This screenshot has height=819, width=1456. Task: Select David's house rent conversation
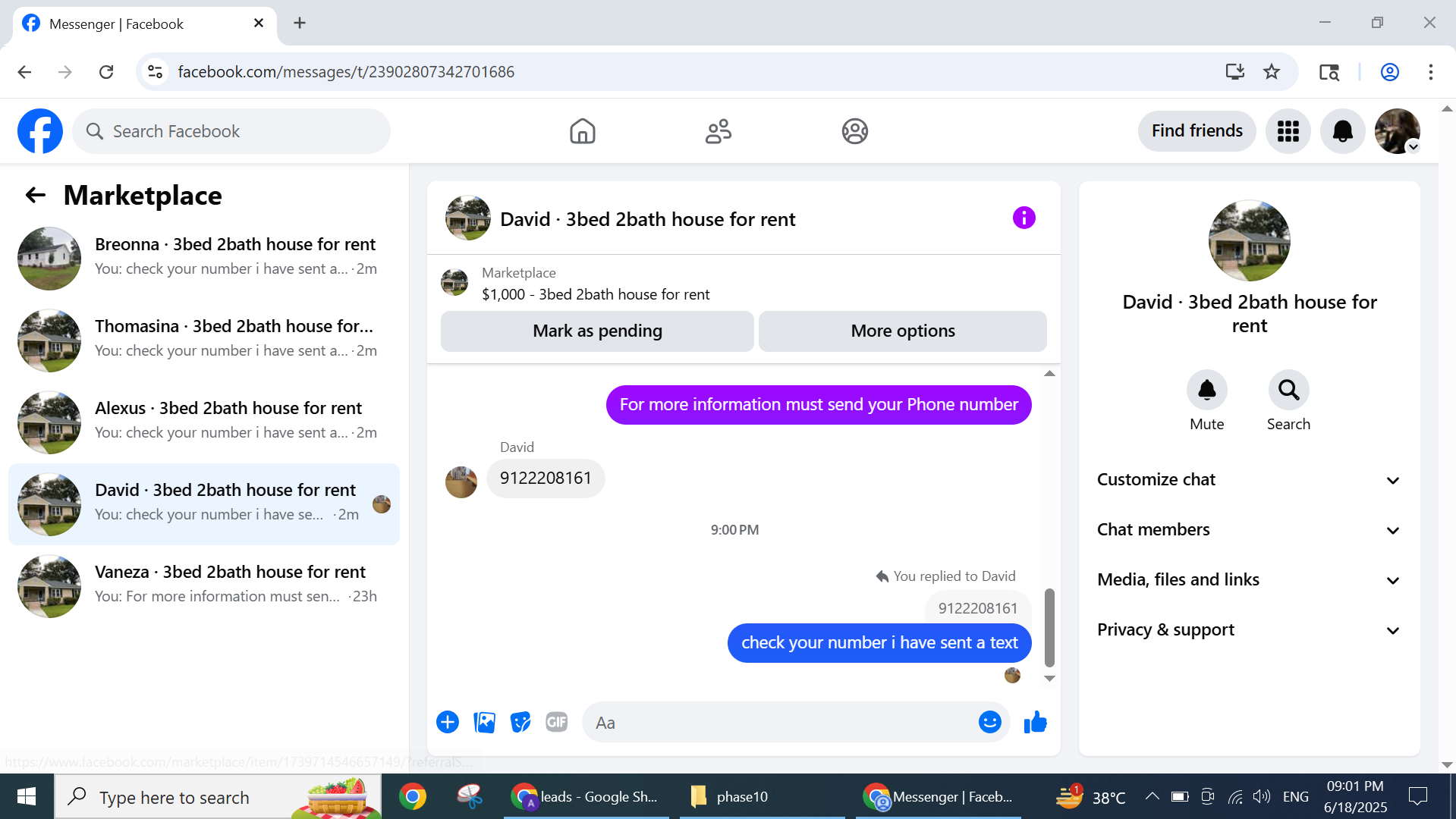204,504
